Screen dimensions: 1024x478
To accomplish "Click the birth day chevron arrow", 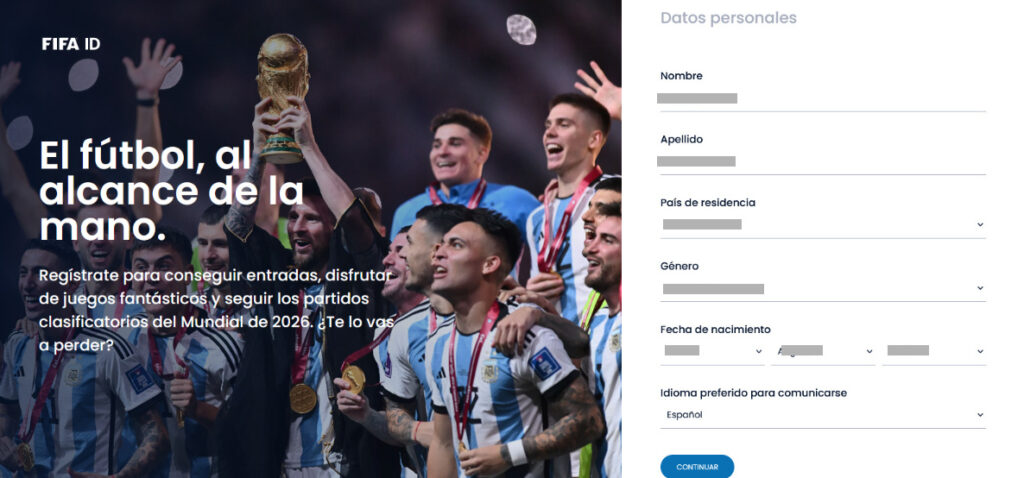I will (758, 351).
